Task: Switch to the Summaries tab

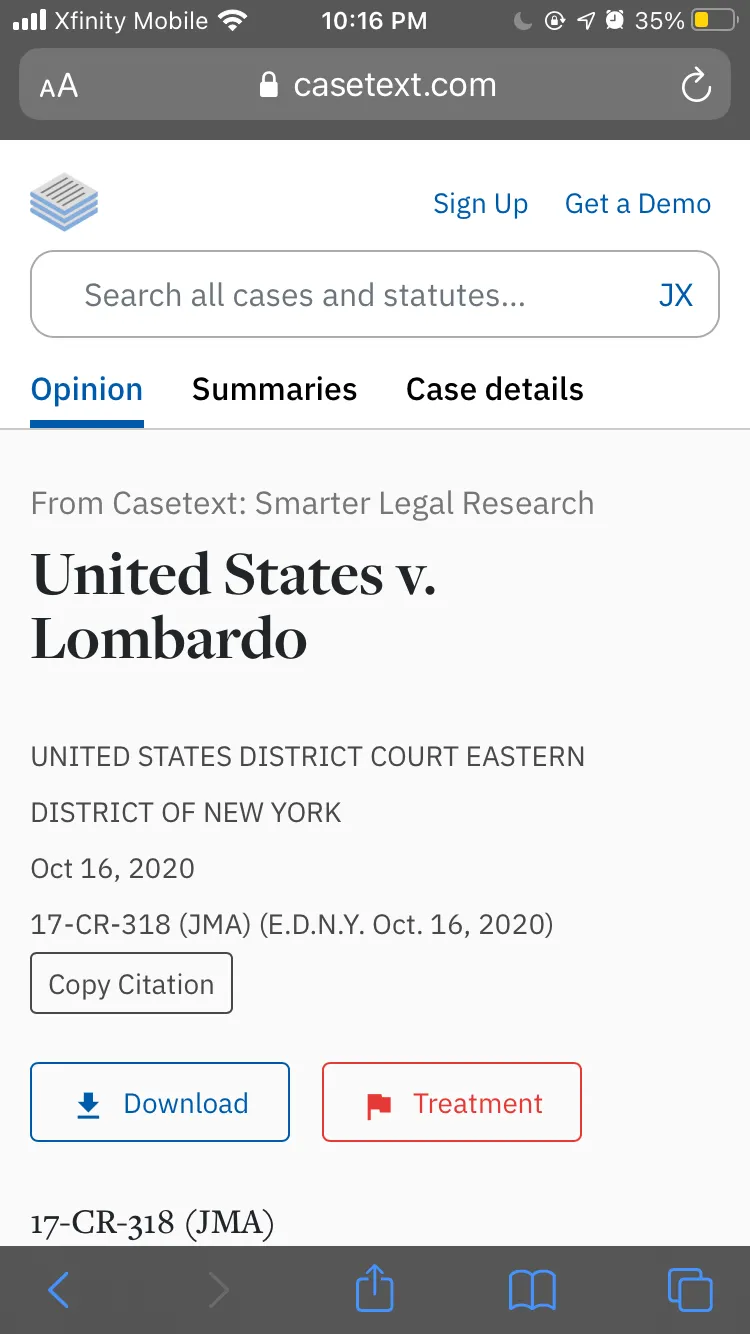Action: pyautogui.click(x=274, y=389)
